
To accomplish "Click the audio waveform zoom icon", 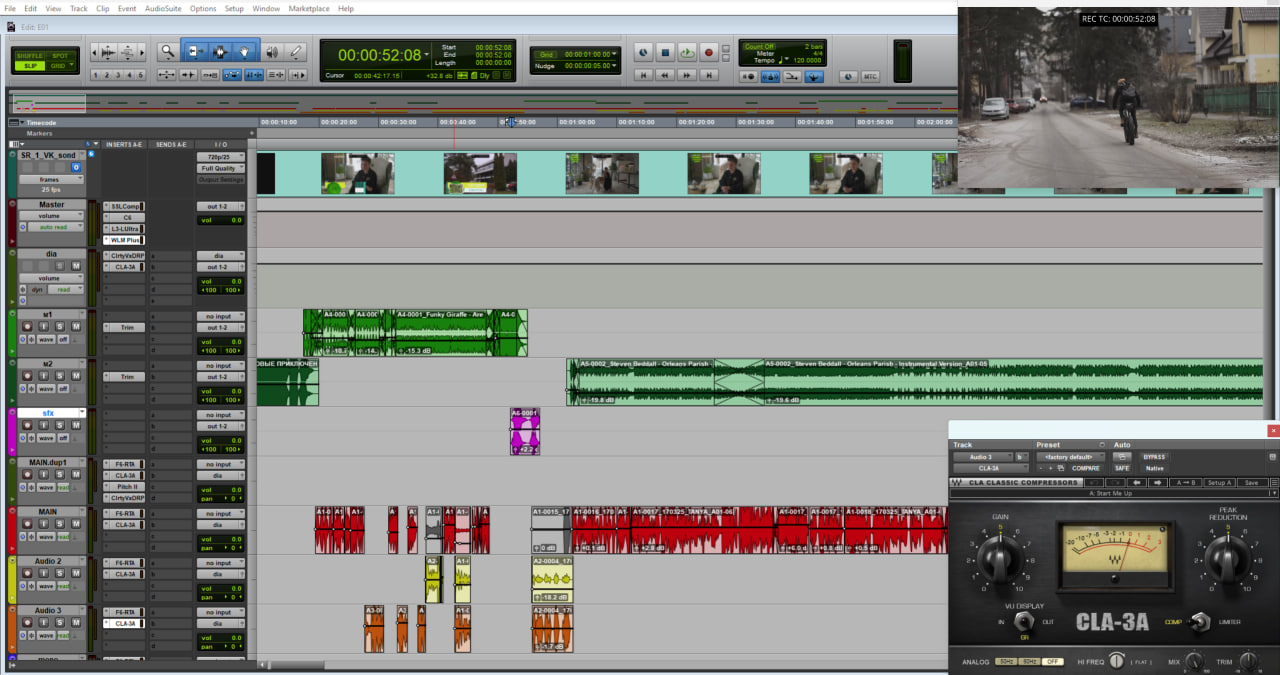I will point(108,52).
